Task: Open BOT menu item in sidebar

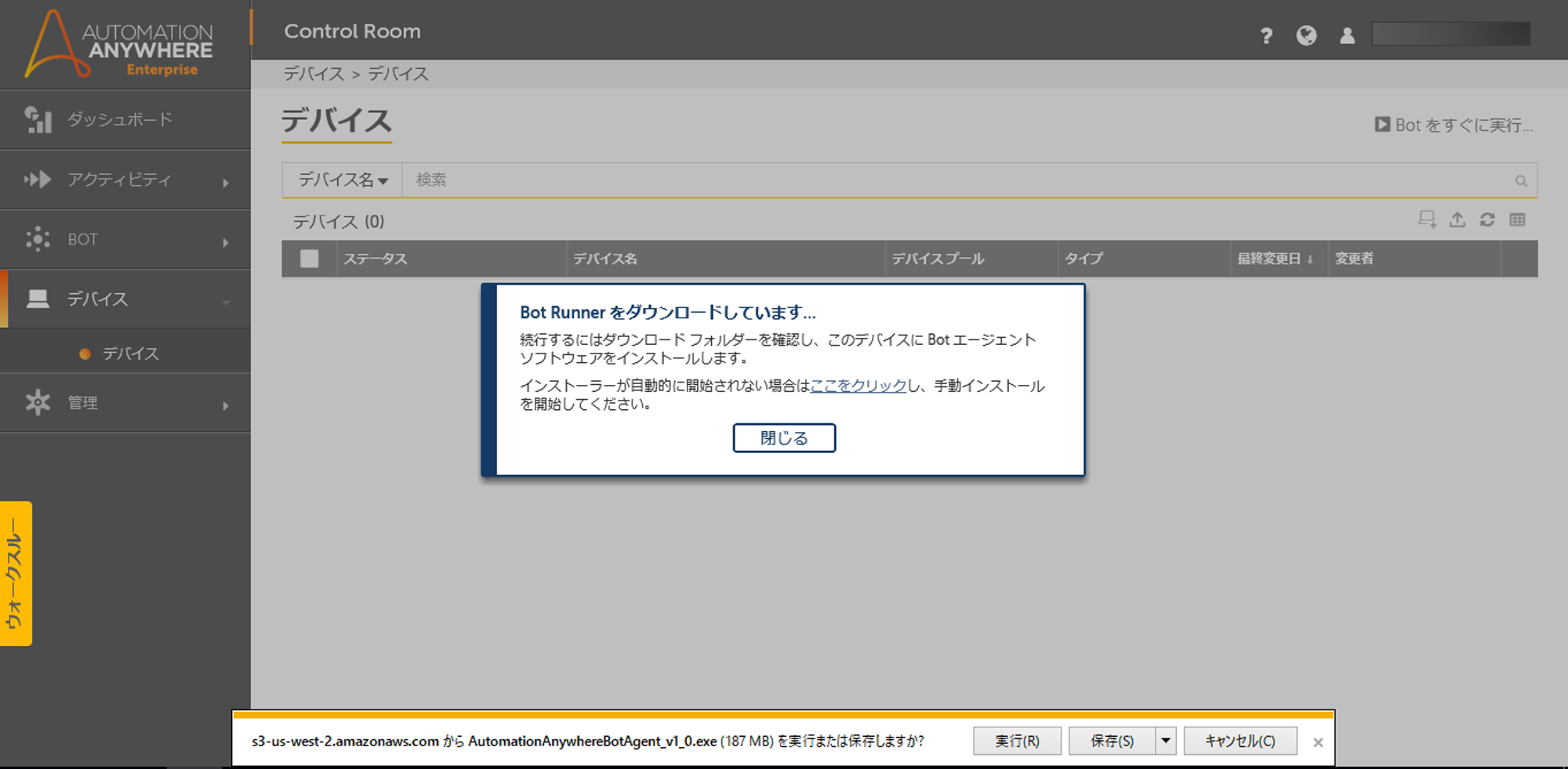Action: click(83, 239)
